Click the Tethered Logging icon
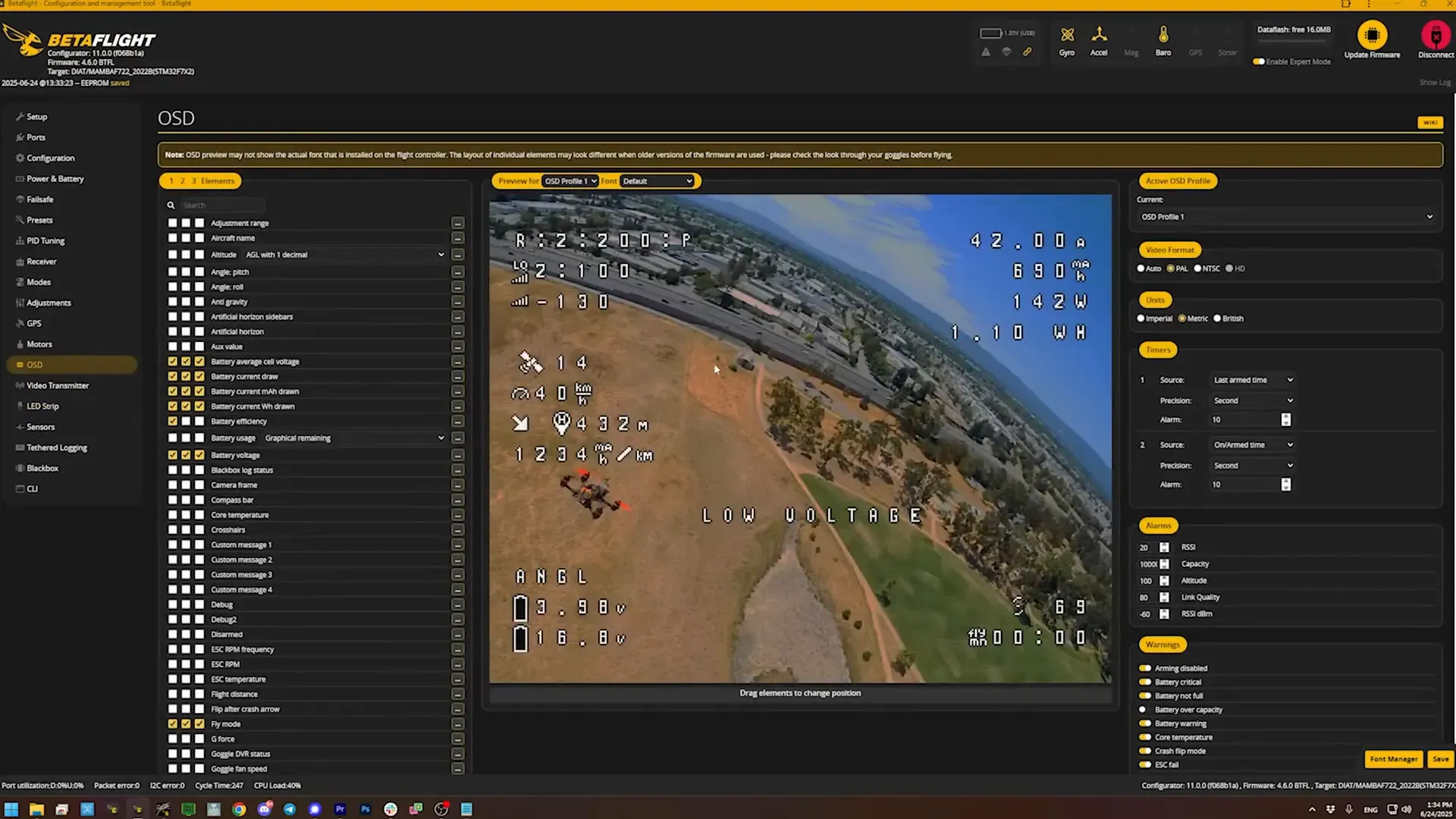The height and width of the screenshot is (819, 1456). [x=20, y=447]
